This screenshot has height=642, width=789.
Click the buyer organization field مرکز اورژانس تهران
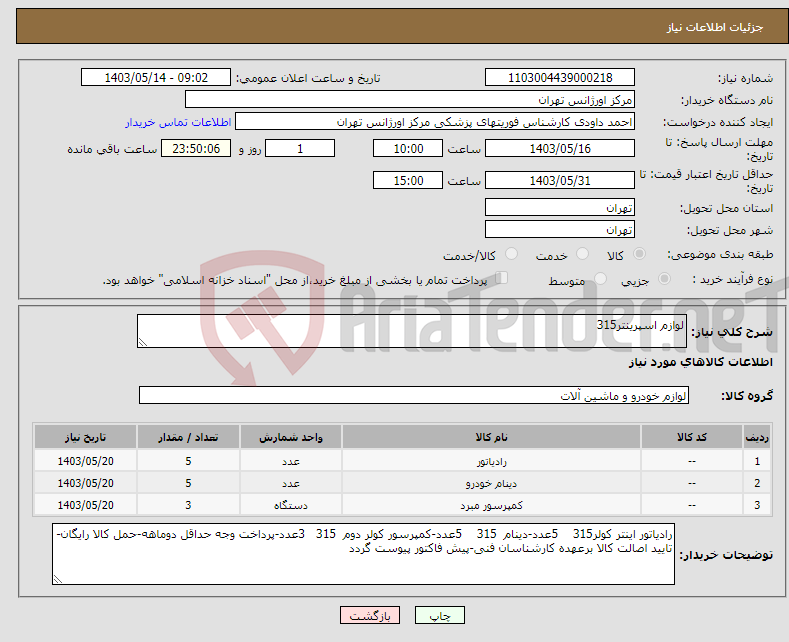point(410,100)
